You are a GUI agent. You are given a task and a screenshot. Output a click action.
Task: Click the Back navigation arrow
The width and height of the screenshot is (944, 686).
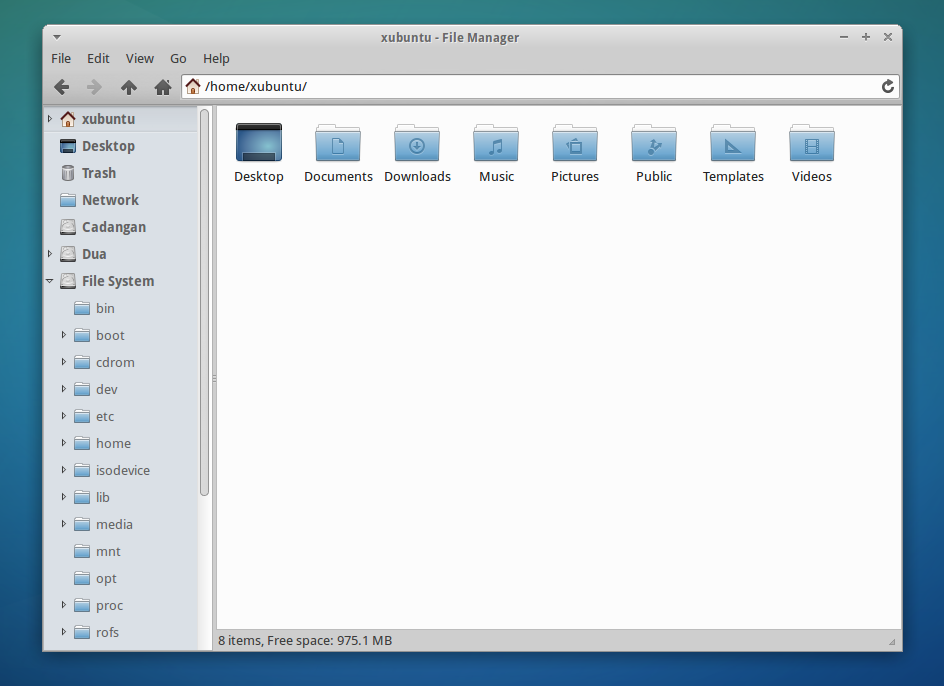(x=61, y=87)
